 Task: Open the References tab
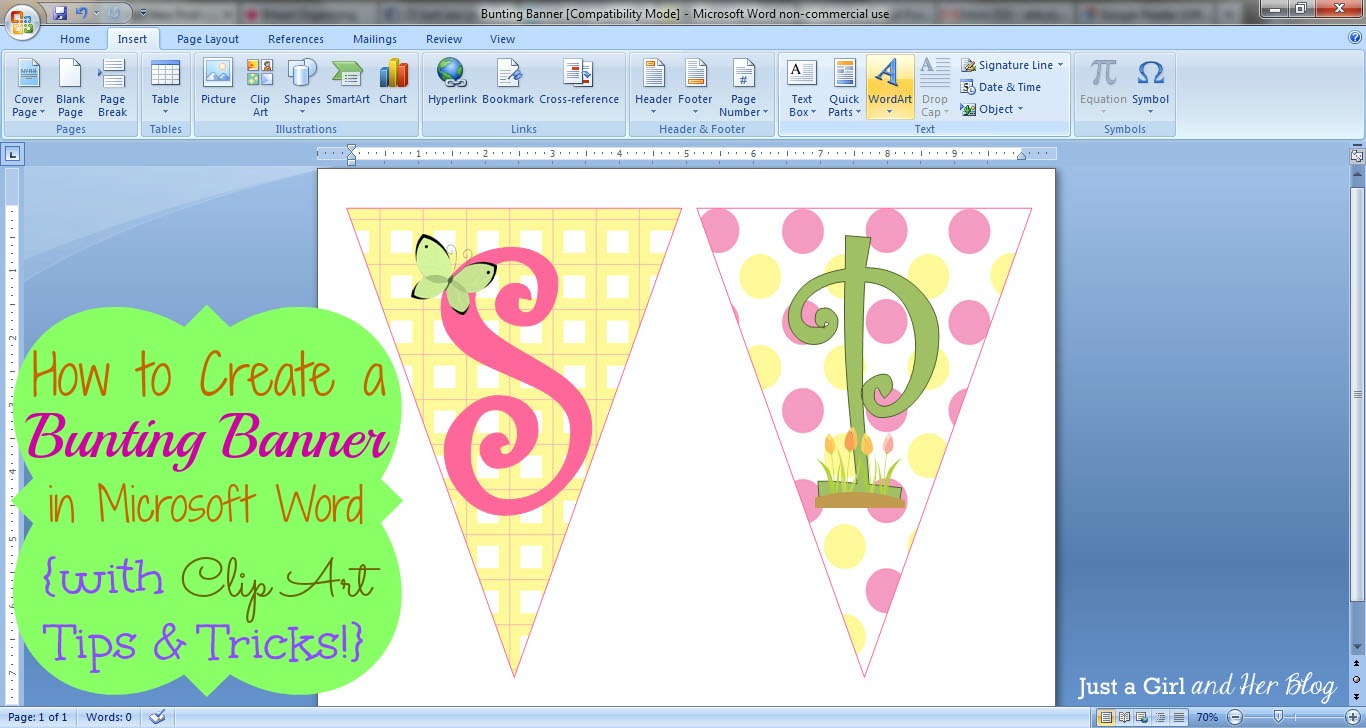click(x=296, y=39)
